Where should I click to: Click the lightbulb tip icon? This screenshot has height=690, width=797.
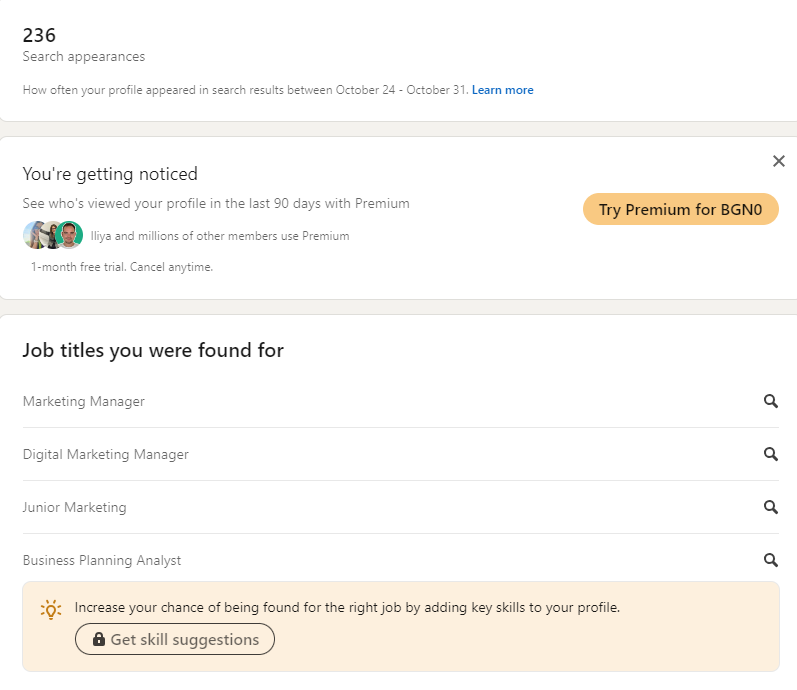click(x=51, y=609)
